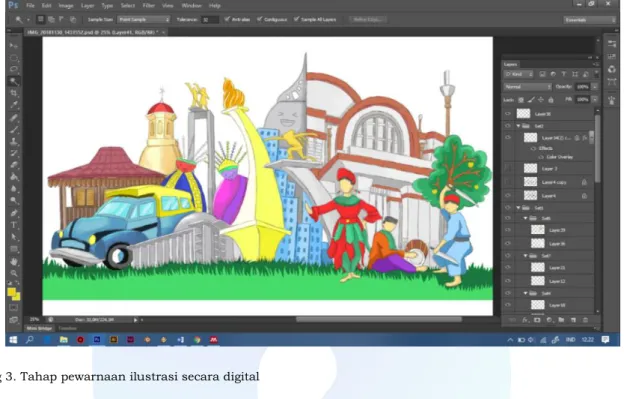Open Fill slider dropdown arrow

(x=595, y=99)
